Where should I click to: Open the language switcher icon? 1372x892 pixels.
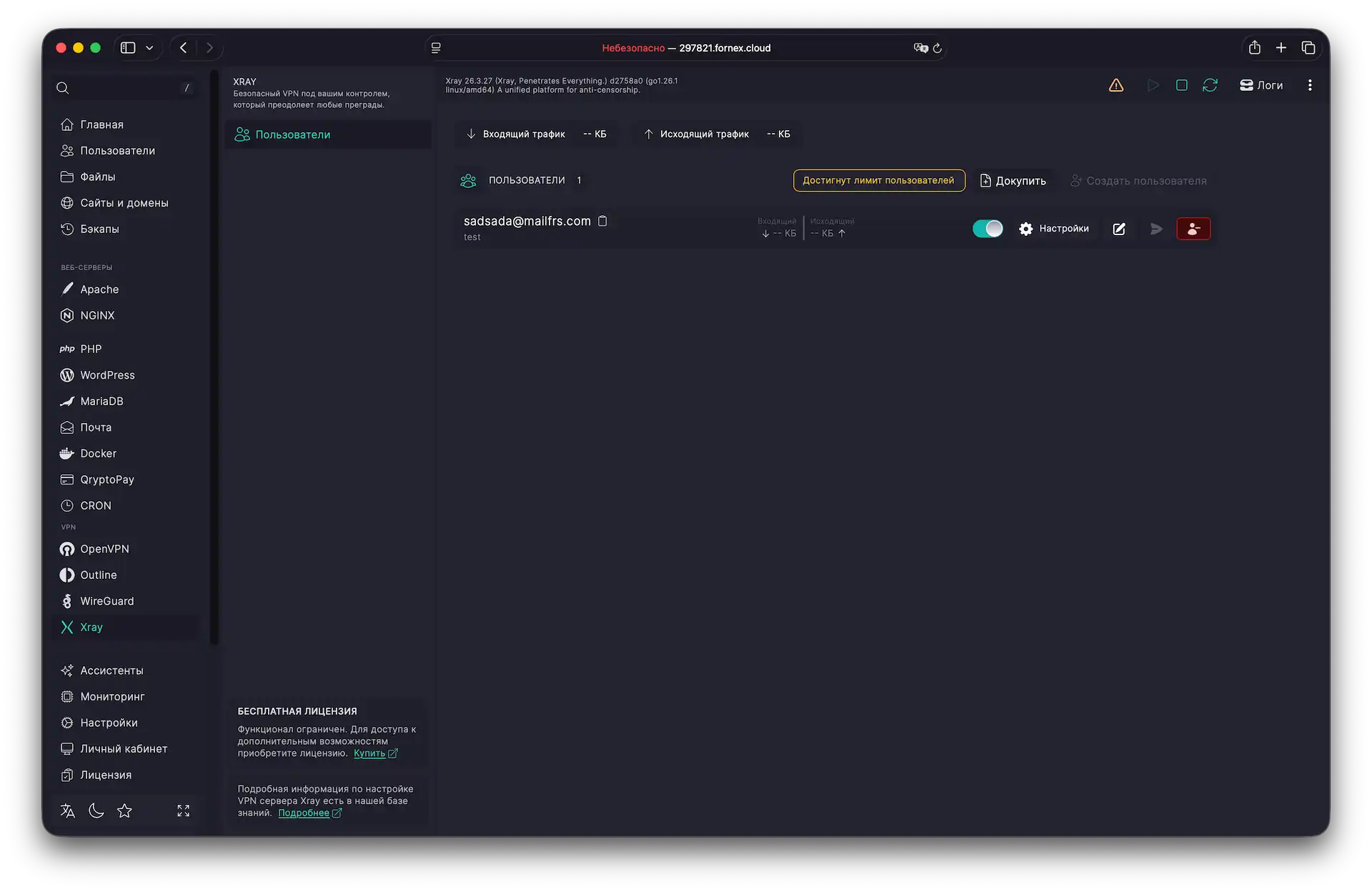click(x=68, y=811)
